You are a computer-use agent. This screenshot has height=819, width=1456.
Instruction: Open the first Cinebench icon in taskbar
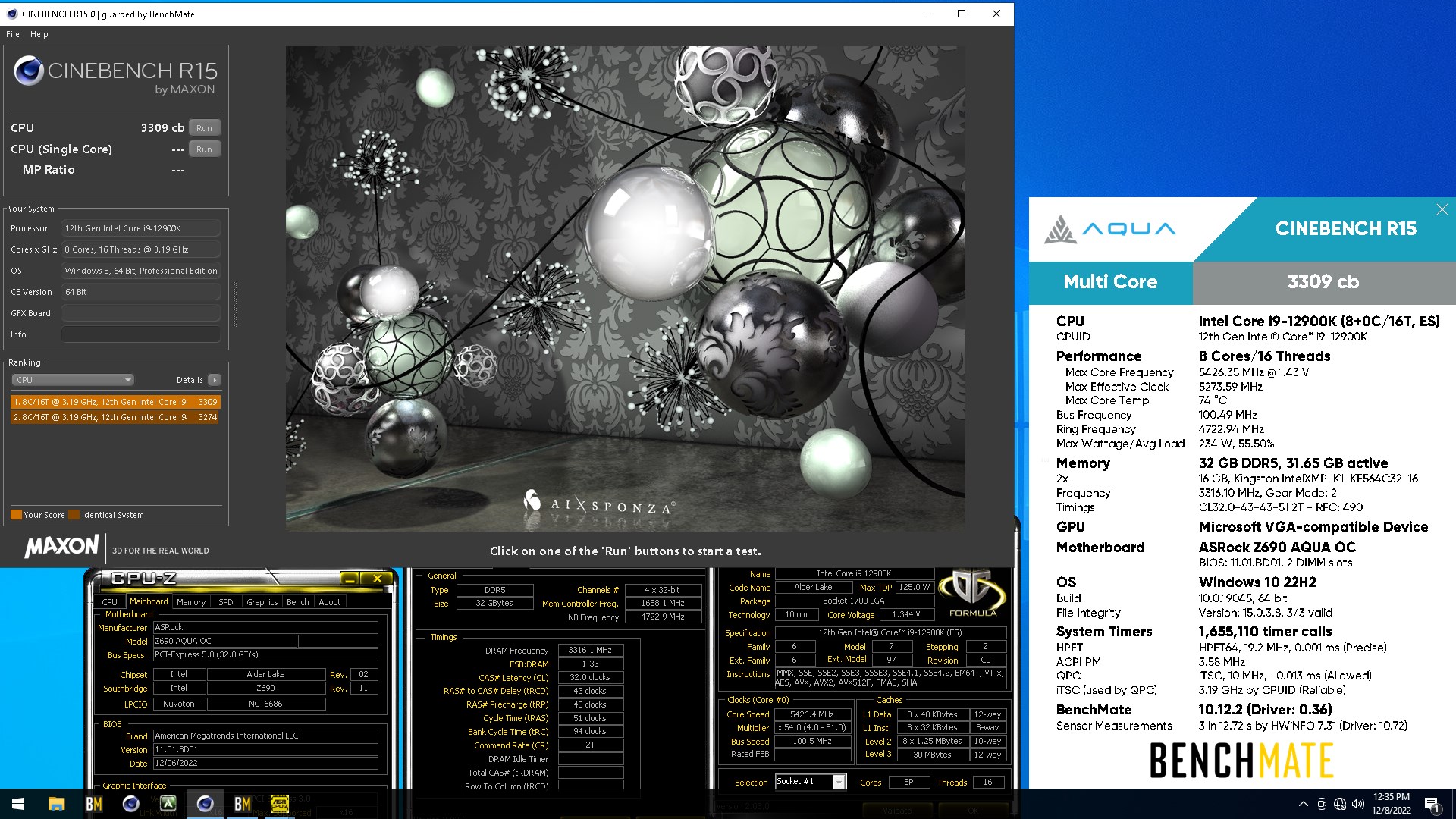pyautogui.click(x=131, y=804)
